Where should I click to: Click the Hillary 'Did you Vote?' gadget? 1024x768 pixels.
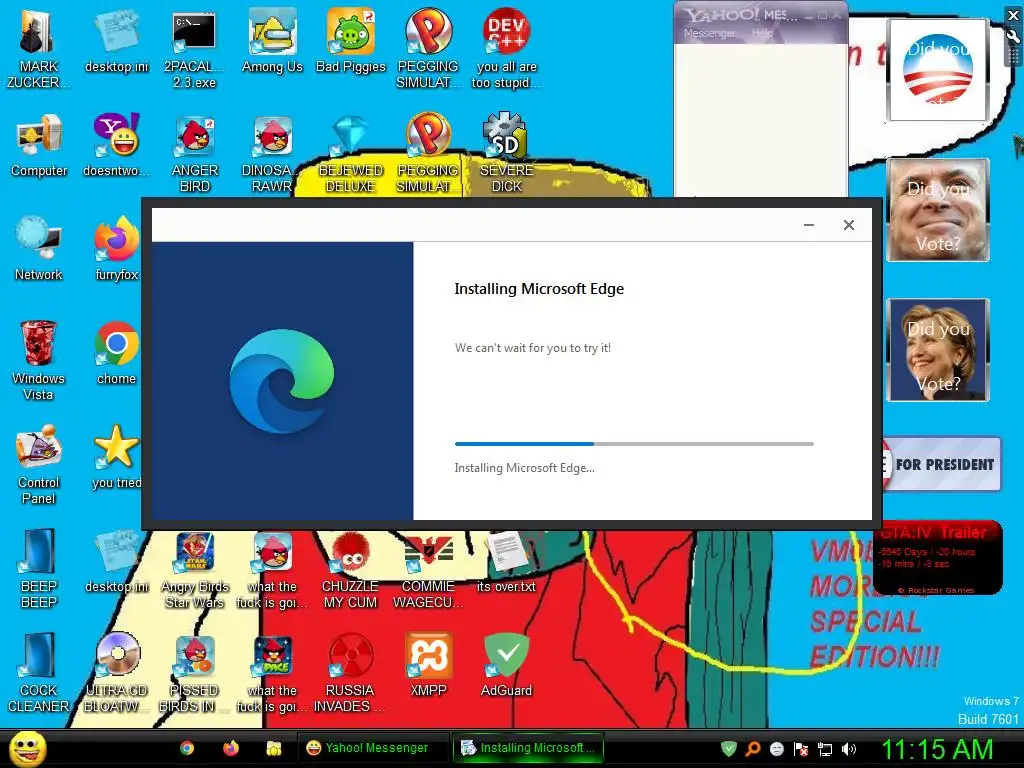coord(938,350)
